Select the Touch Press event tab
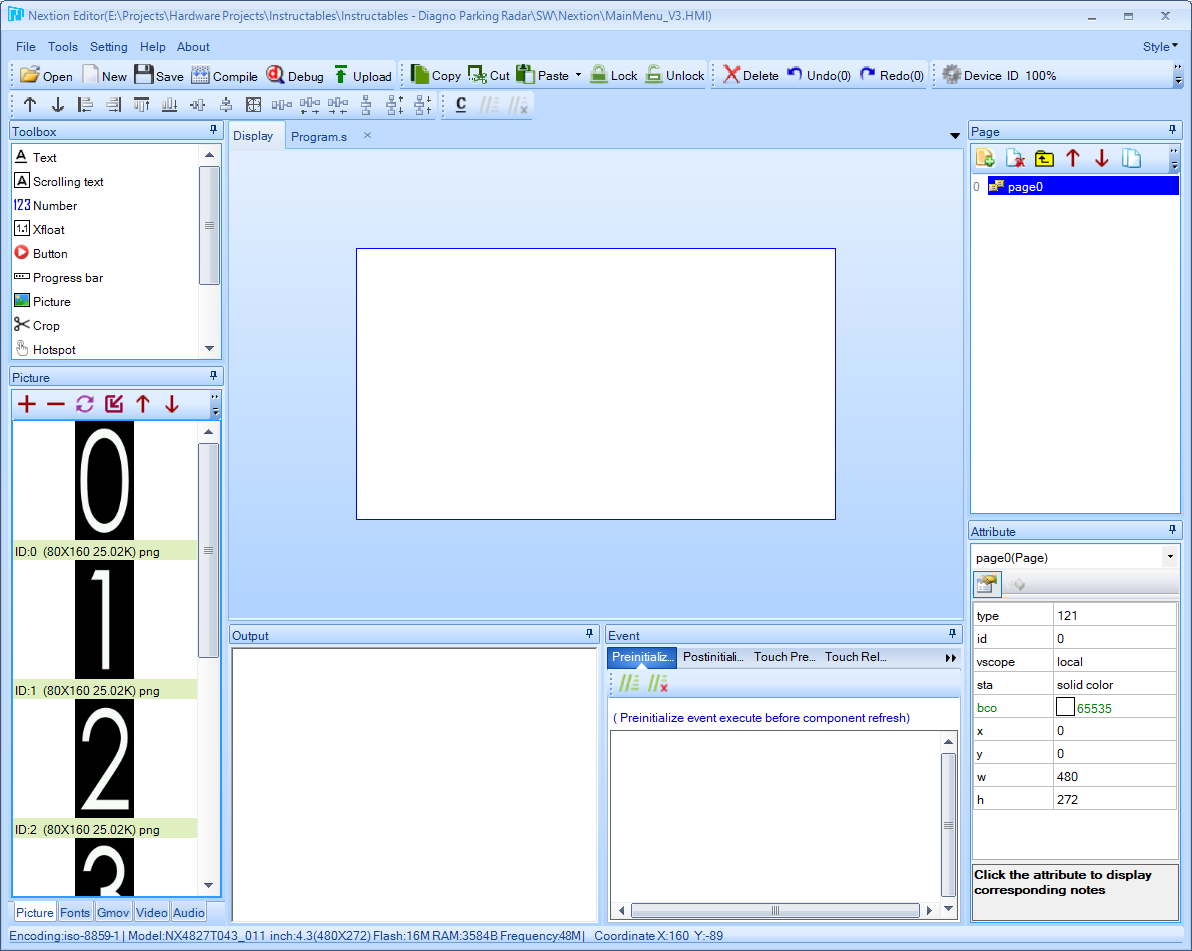 785,657
